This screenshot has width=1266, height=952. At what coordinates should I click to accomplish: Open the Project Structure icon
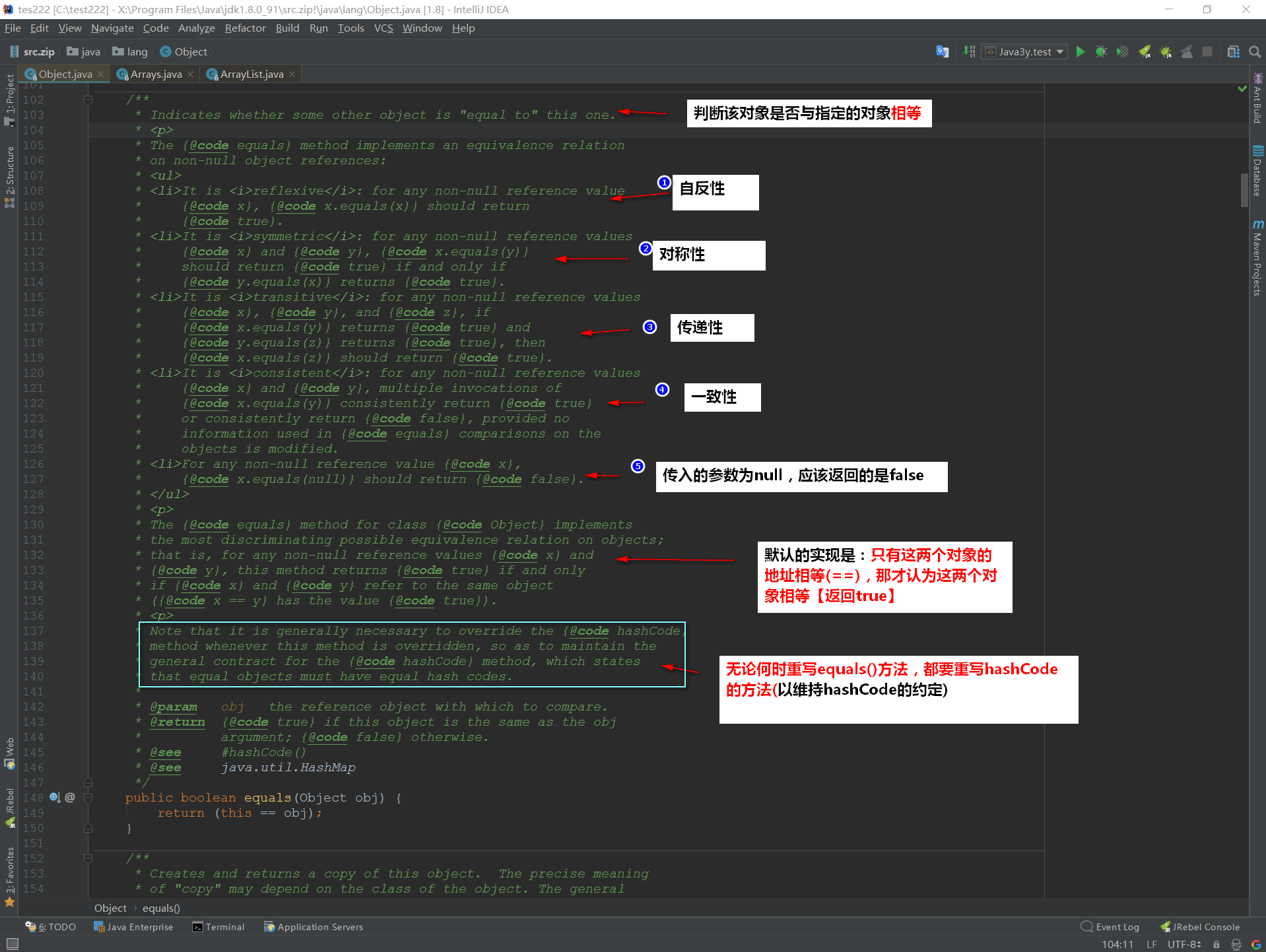point(1233,51)
